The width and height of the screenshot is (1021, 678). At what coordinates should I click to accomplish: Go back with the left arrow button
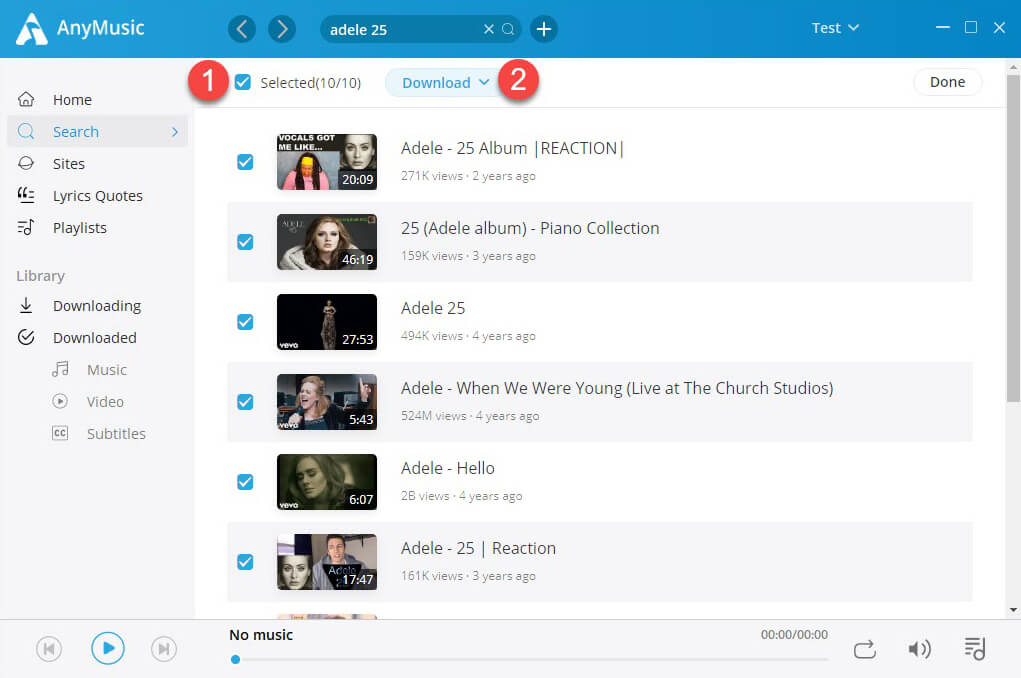click(x=242, y=29)
